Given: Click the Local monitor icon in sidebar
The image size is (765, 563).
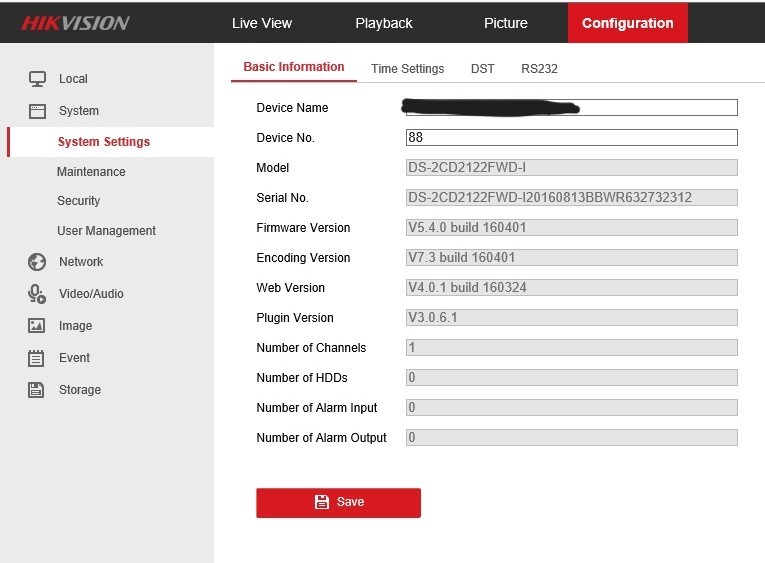Looking at the screenshot, I should pyautogui.click(x=37, y=79).
